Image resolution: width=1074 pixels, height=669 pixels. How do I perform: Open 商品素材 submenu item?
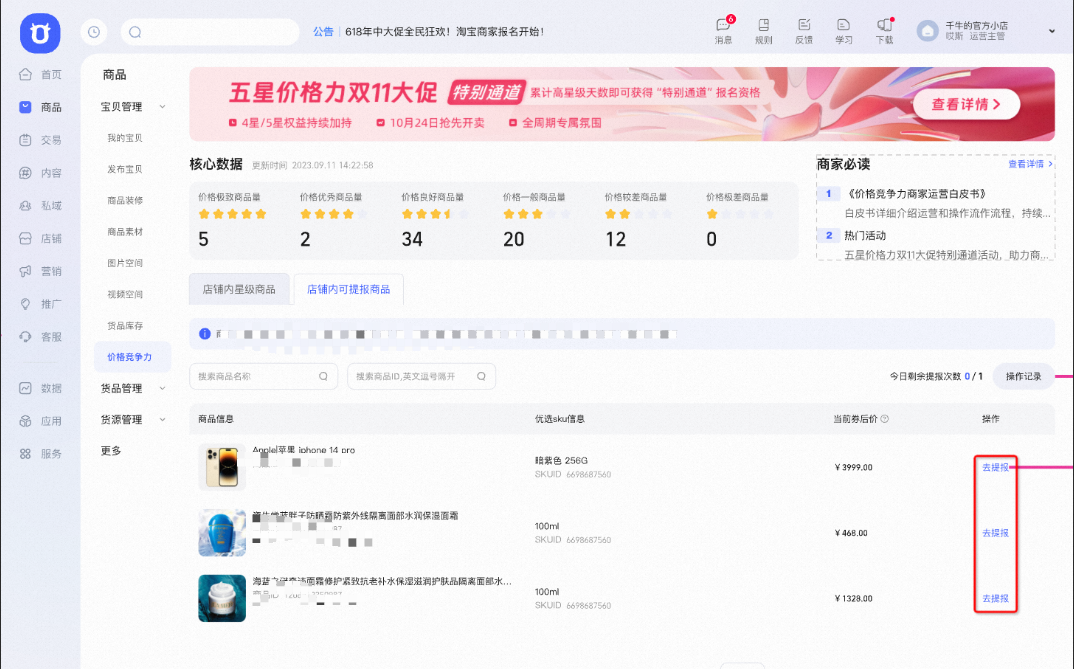click(x=125, y=232)
